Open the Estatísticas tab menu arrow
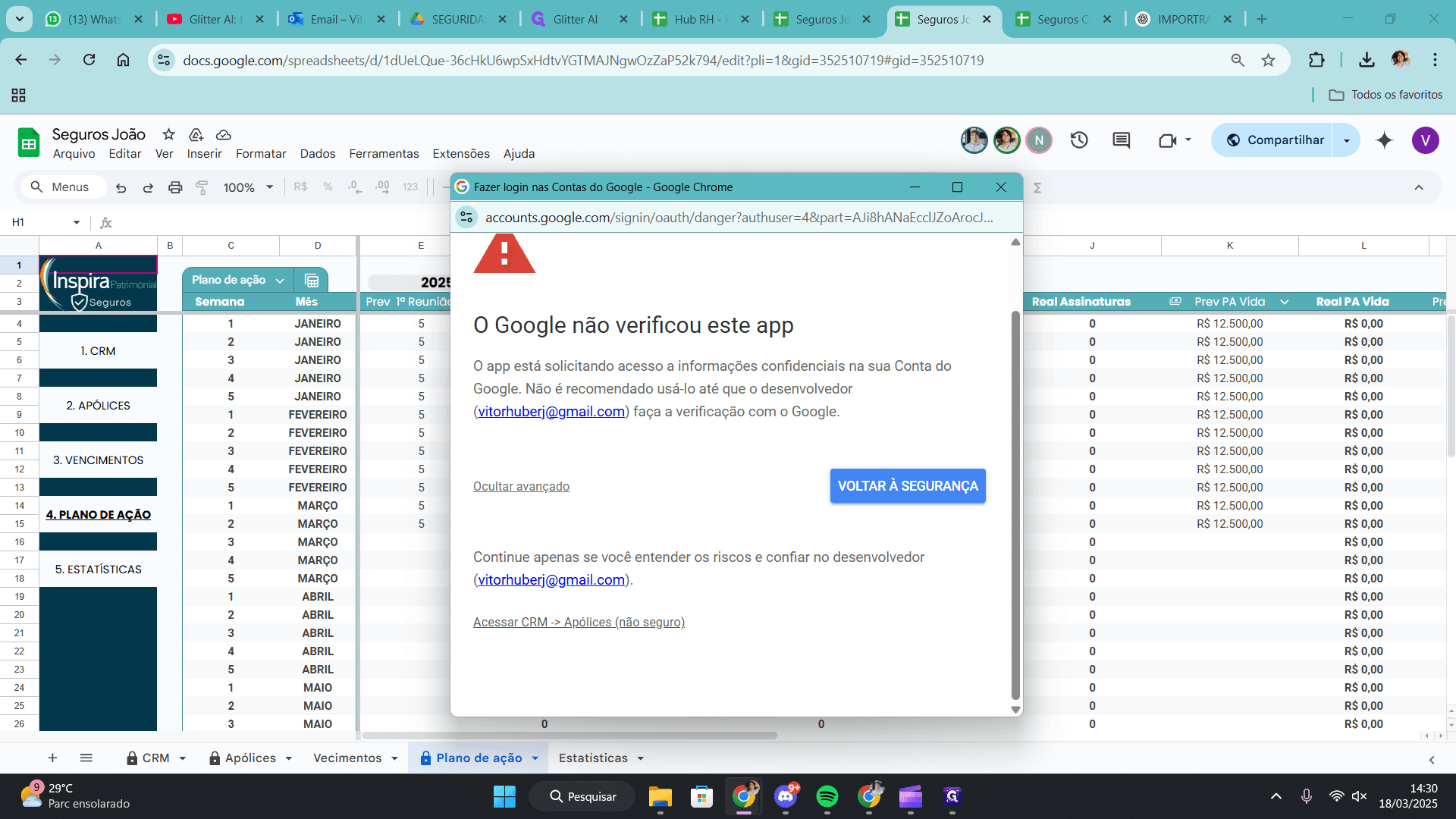This screenshot has width=1456, height=819. pos(641,758)
